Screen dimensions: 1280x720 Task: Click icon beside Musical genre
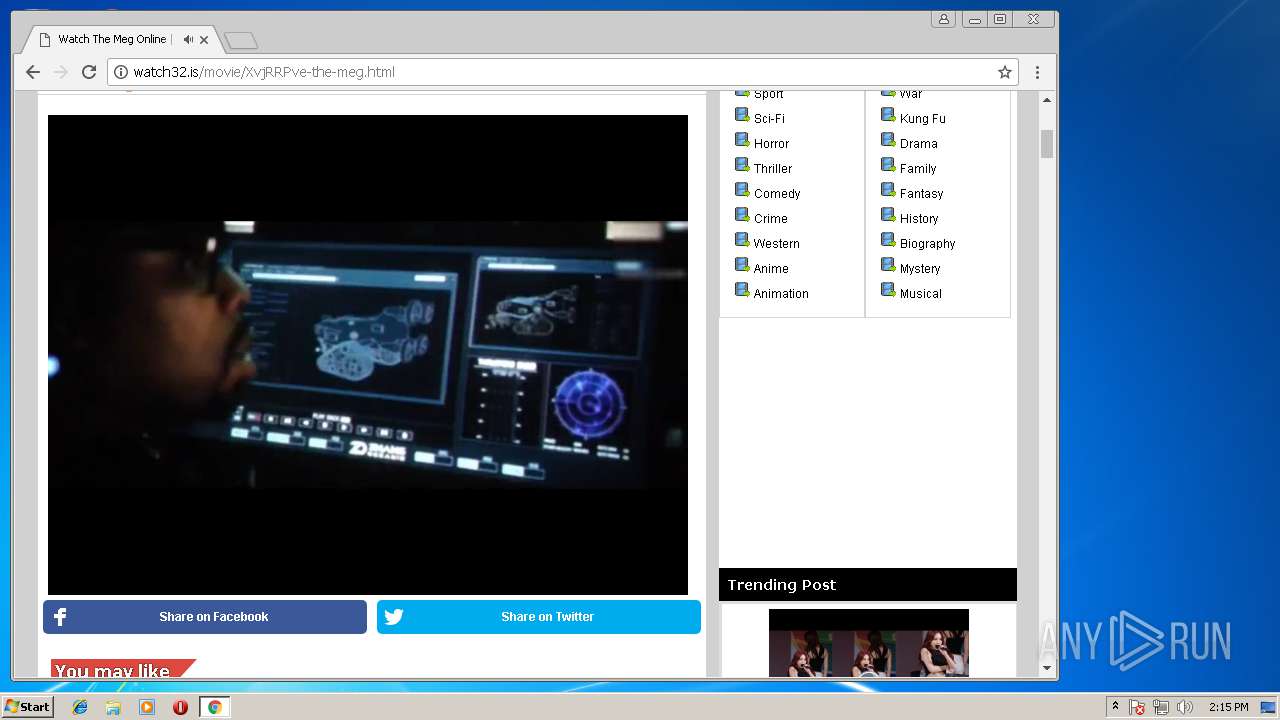coord(888,290)
